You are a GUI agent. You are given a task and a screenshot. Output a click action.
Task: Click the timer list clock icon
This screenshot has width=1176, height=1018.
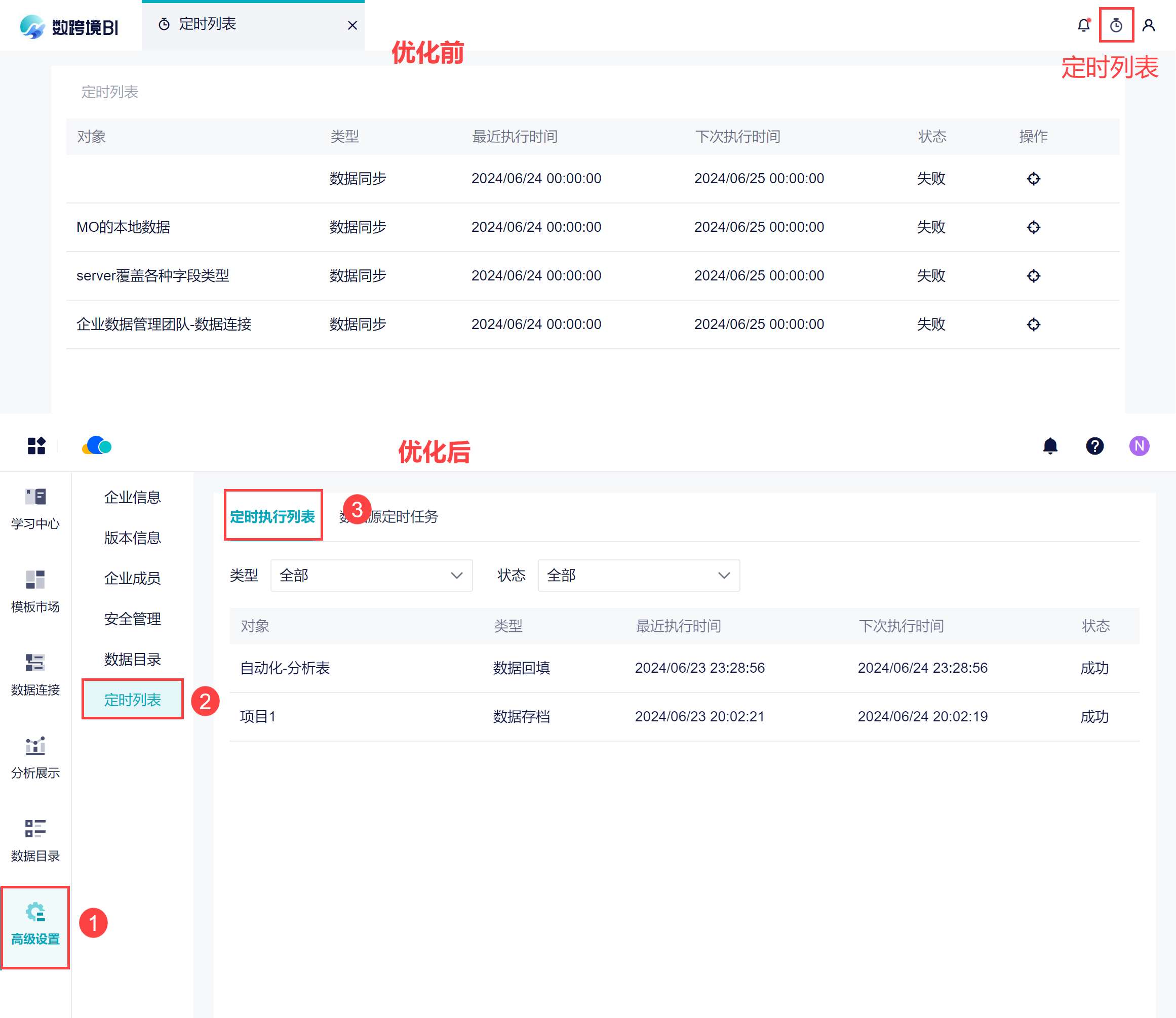[1116, 25]
